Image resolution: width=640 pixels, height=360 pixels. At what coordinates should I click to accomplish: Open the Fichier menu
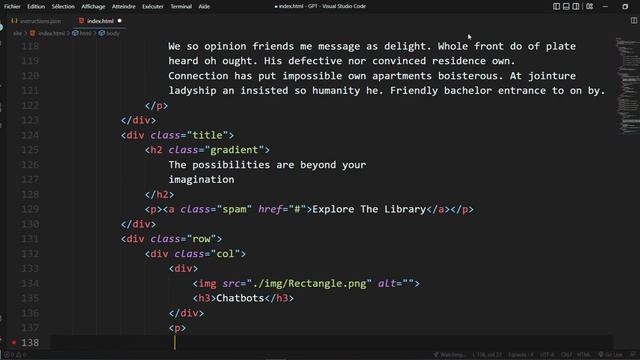click(x=12, y=7)
